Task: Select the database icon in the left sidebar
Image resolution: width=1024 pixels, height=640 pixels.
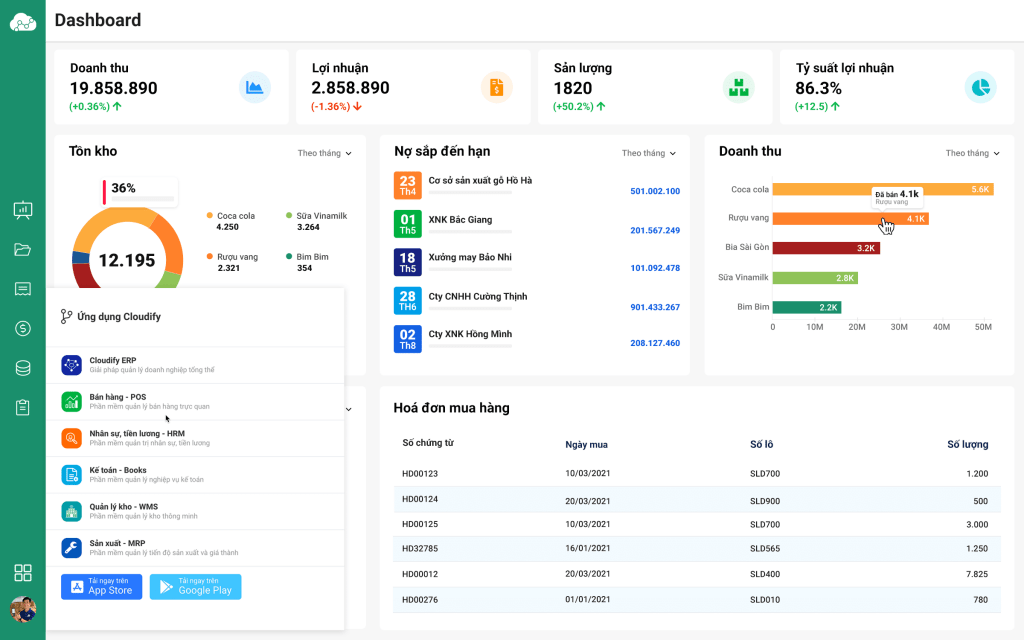Action: pyautogui.click(x=22, y=367)
